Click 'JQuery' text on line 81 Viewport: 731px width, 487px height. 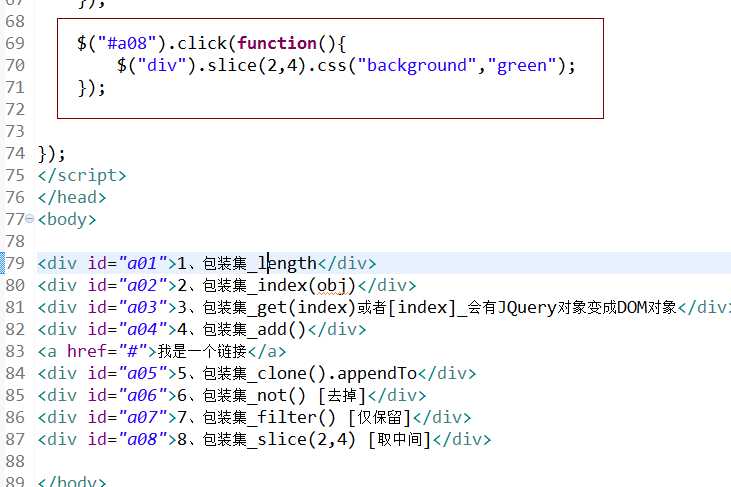(x=527, y=307)
